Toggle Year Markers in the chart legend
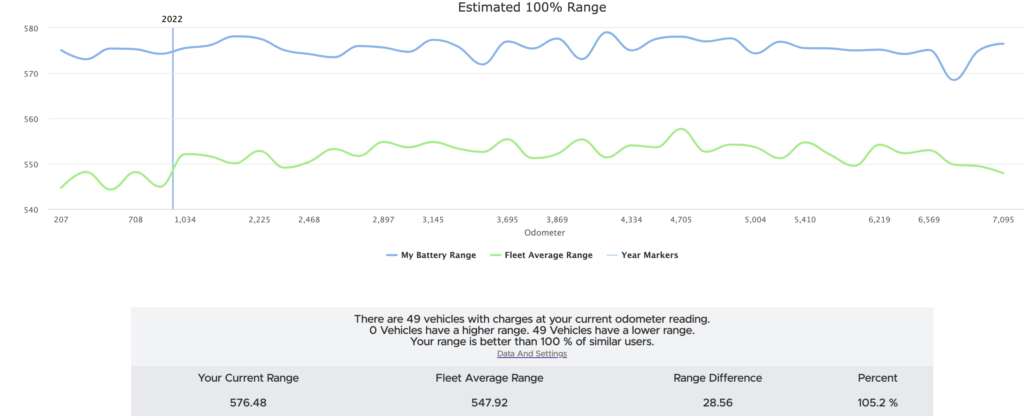Screen dimensions: 1024x420 point(645,255)
